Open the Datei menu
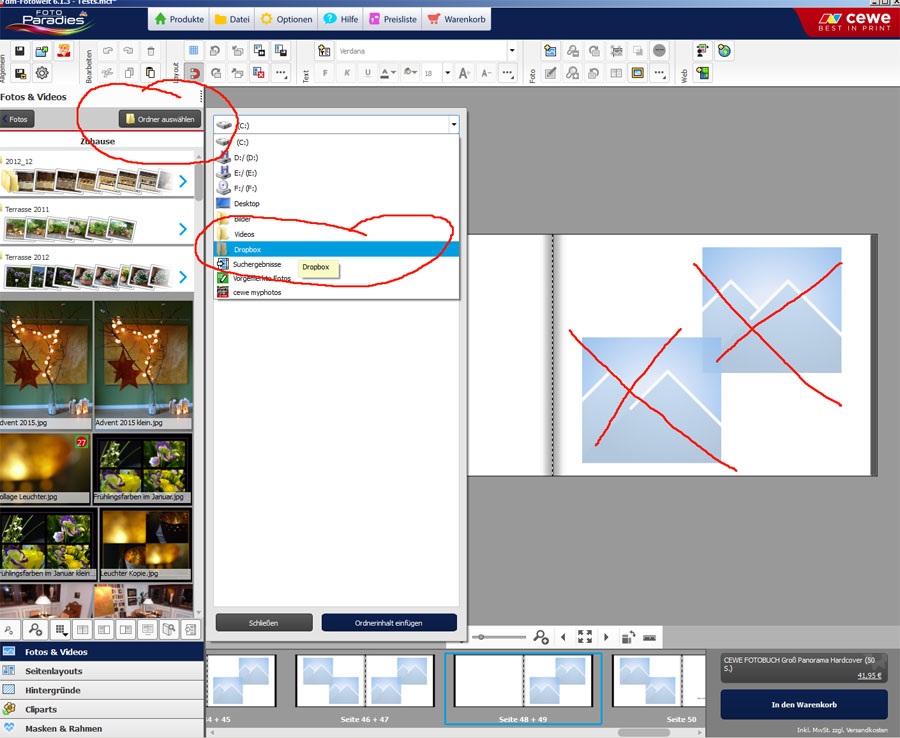900x738 pixels. coord(232,19)
